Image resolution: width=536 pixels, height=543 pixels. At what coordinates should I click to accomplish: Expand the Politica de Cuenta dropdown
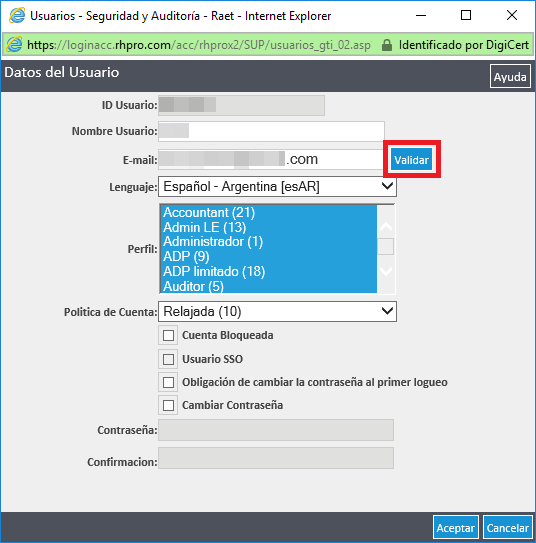(x=277, y=311)
